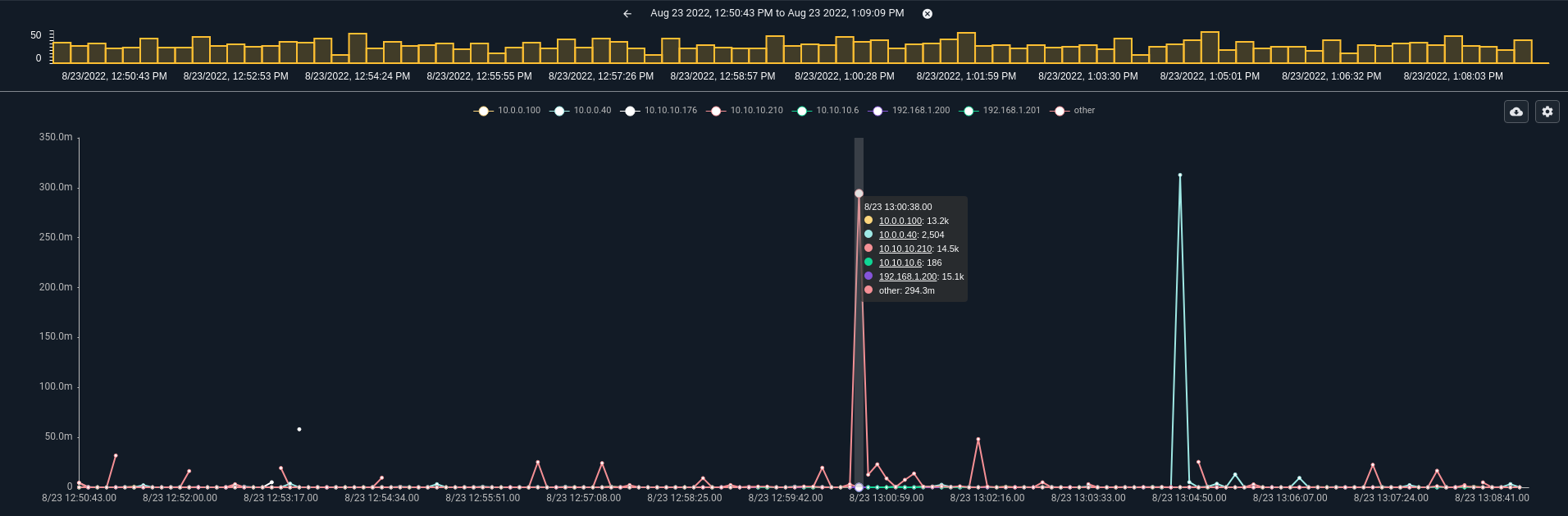Toggle legend series 10.10.10.210
This screenshot has height=516, width=1568.
tap(745, 111)
